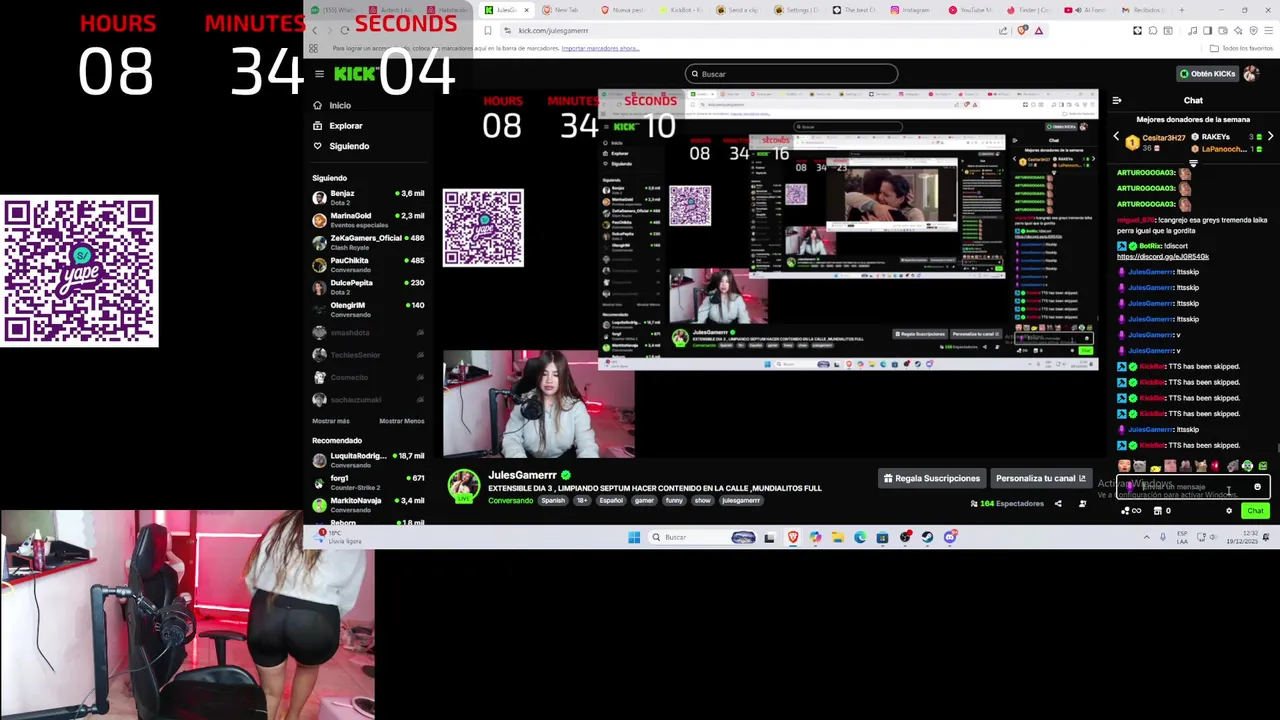This screenshot has height=720, width=1280.
Task: Bookmark this page icon in address bar
Action: coord(487,31)
